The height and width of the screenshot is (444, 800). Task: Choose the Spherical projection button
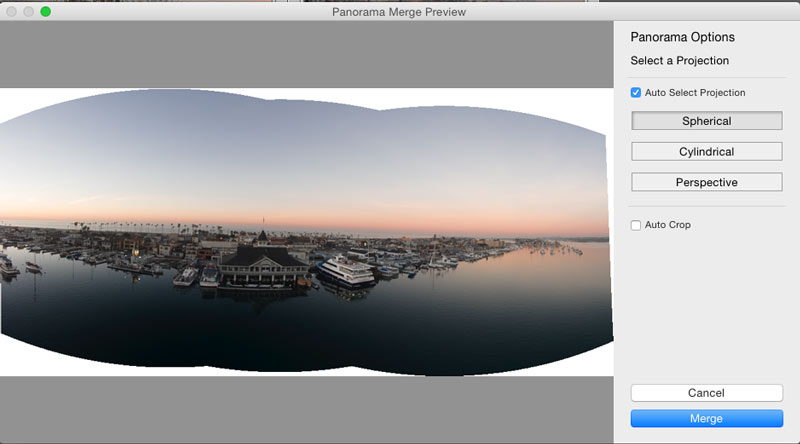pos(707,121)
